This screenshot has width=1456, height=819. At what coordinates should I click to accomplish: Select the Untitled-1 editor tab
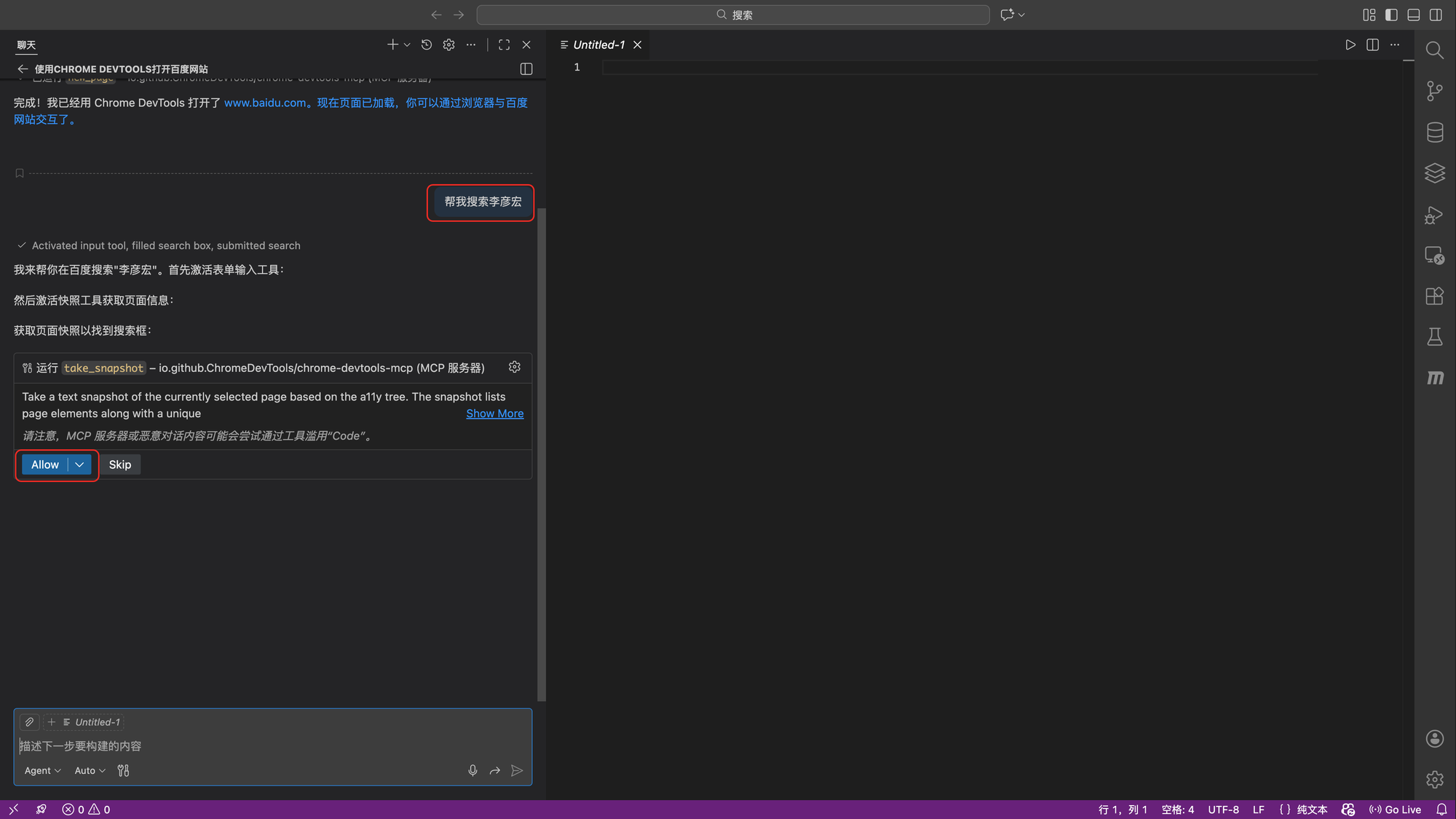click(x=598, y=44)
